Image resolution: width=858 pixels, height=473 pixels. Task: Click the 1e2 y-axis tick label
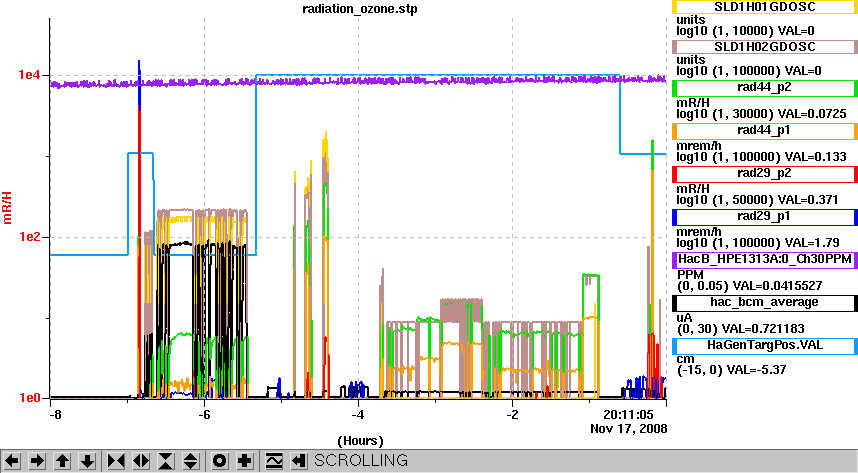(29, 237)
